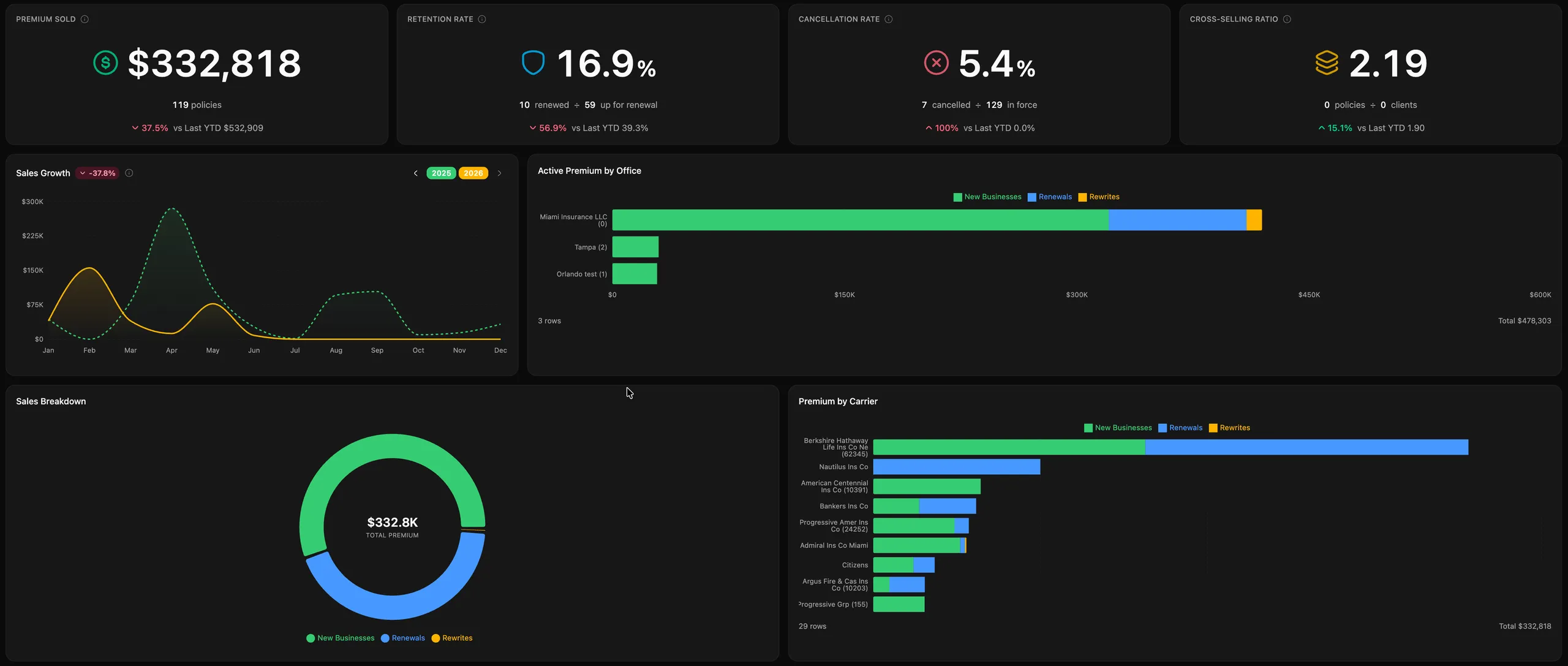Screen dimensions: 1568x666
Task: Click Miami Insurance LLC yellow rewrites segment
Action: 1254,220
